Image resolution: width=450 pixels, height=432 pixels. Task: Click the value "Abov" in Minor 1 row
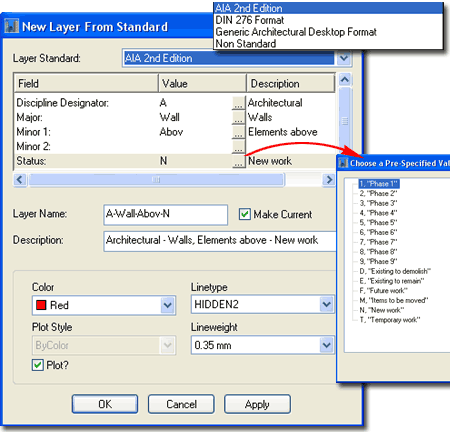coord(171,132)
